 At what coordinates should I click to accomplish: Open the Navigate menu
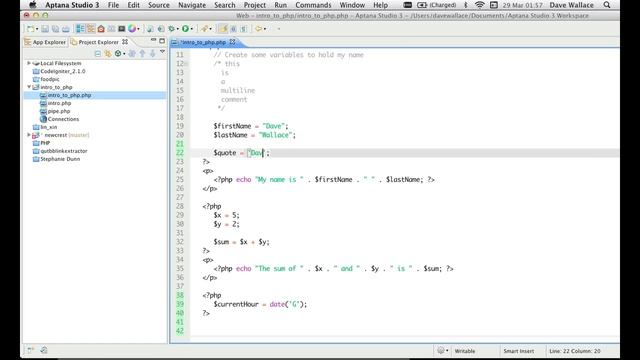(192, 5)
